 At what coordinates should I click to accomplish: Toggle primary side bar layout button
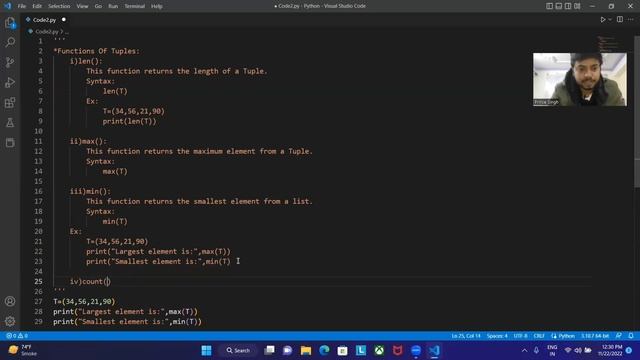point(549,6)
